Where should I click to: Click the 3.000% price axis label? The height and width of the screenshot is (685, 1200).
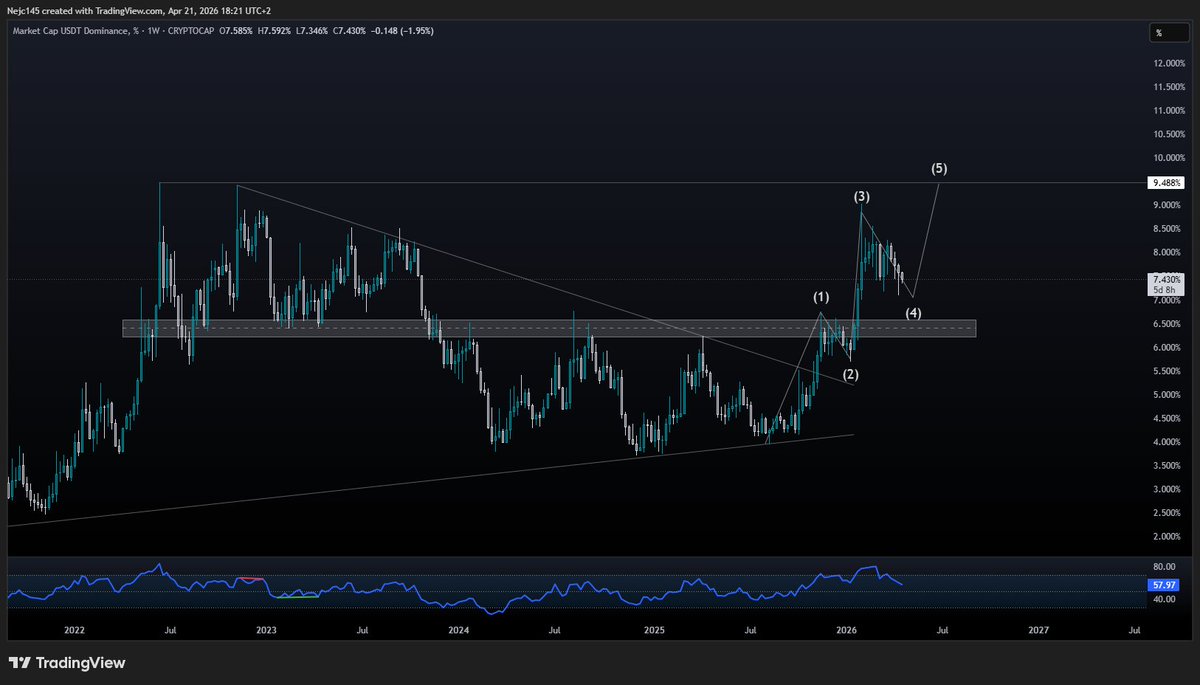coord(1168,489)
